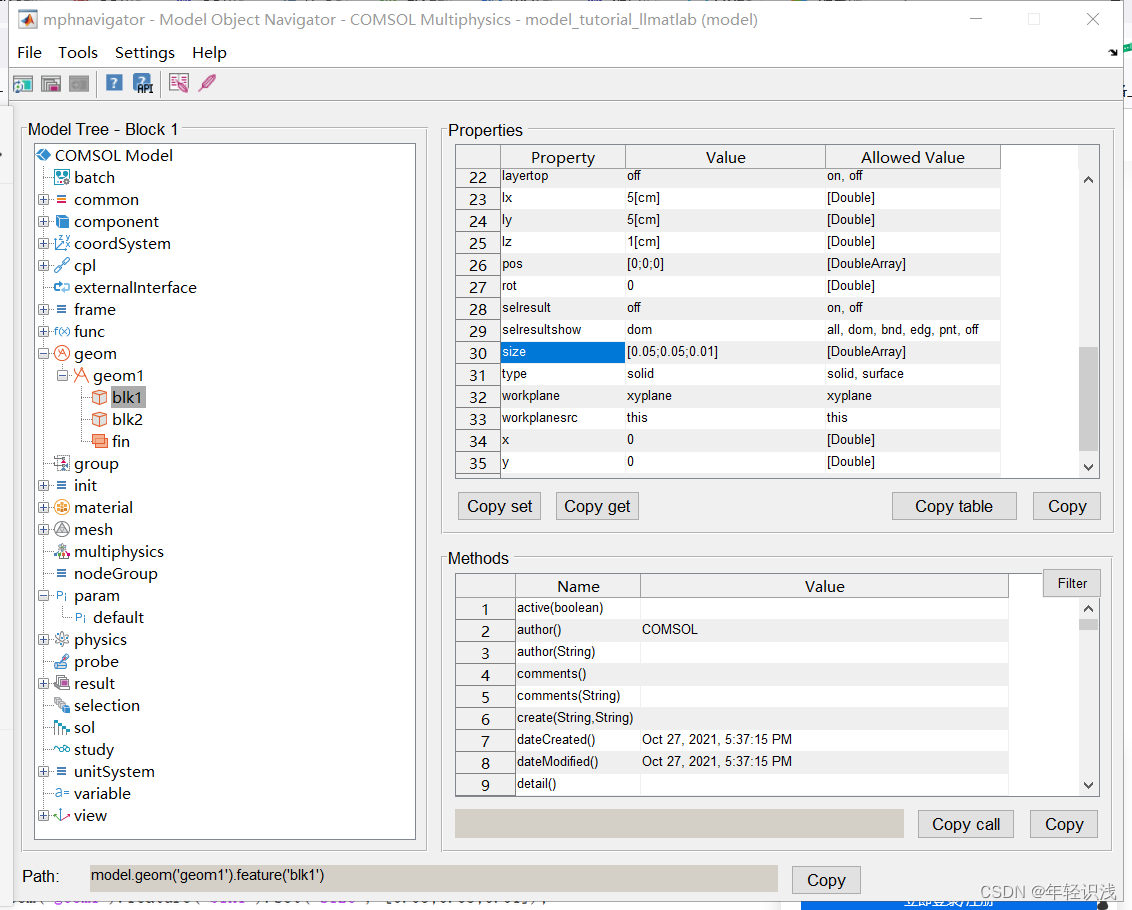Click the Properties table scroll up arrow

pyautogui.click(x=1088, y=179)
